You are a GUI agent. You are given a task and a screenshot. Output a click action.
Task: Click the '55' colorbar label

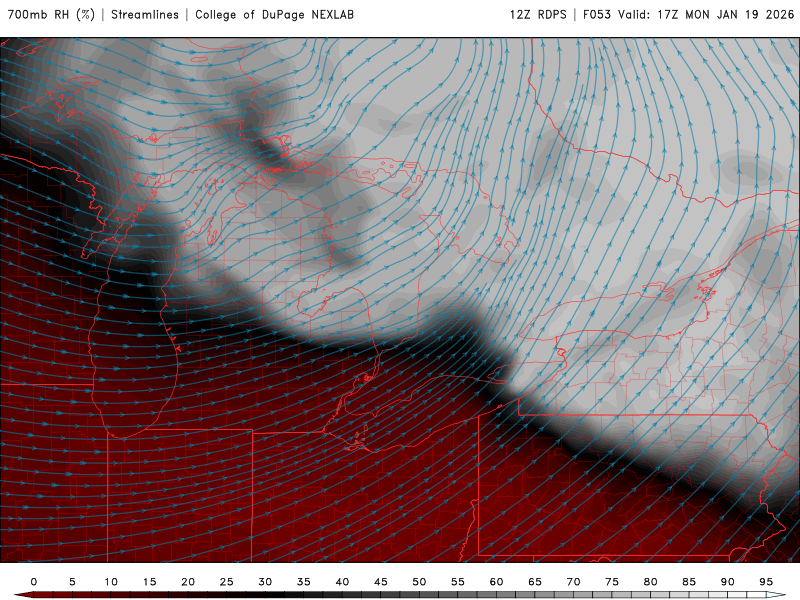(458, 582)
